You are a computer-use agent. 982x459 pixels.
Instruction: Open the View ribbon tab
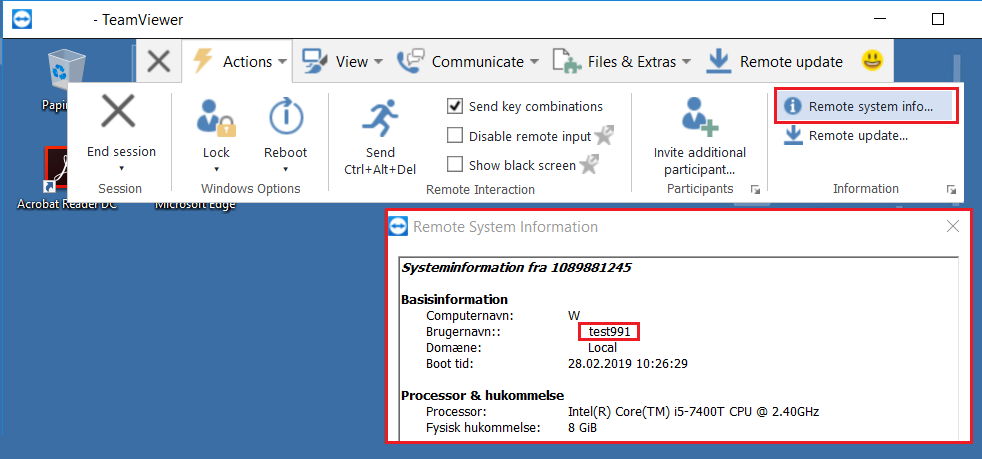coord(342,61)
